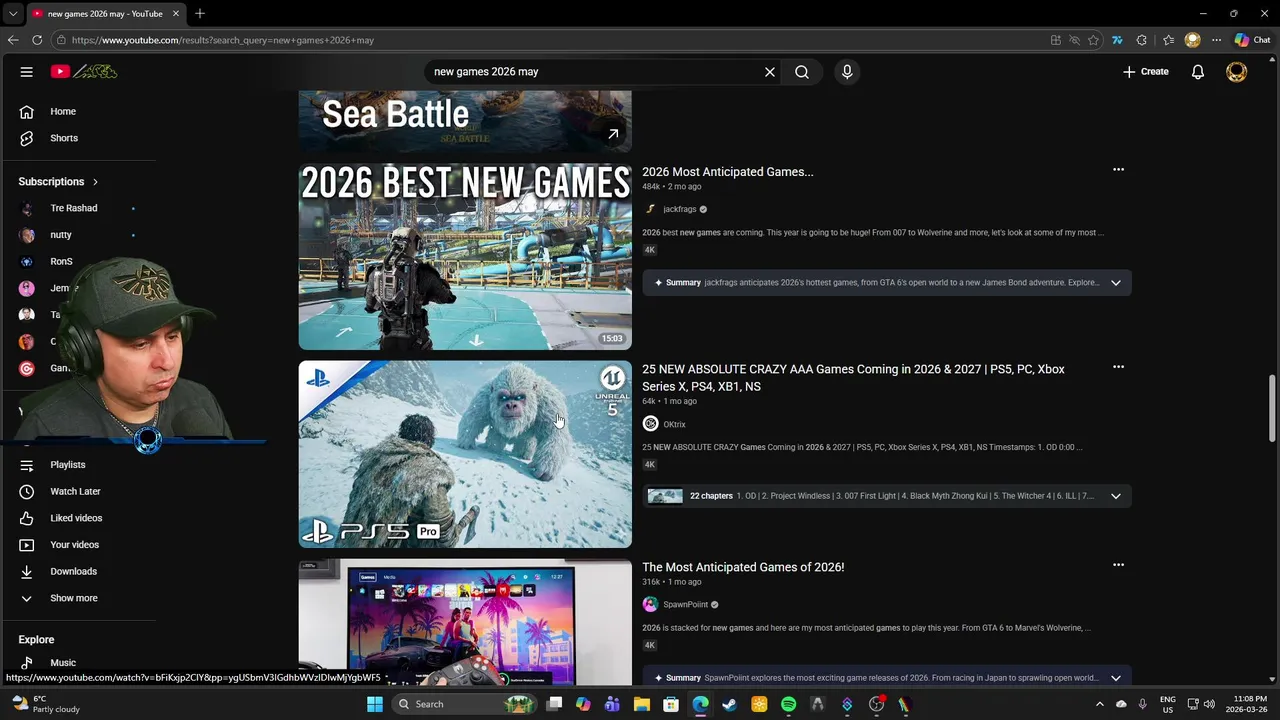Open the tab actions dropdown

14,14
